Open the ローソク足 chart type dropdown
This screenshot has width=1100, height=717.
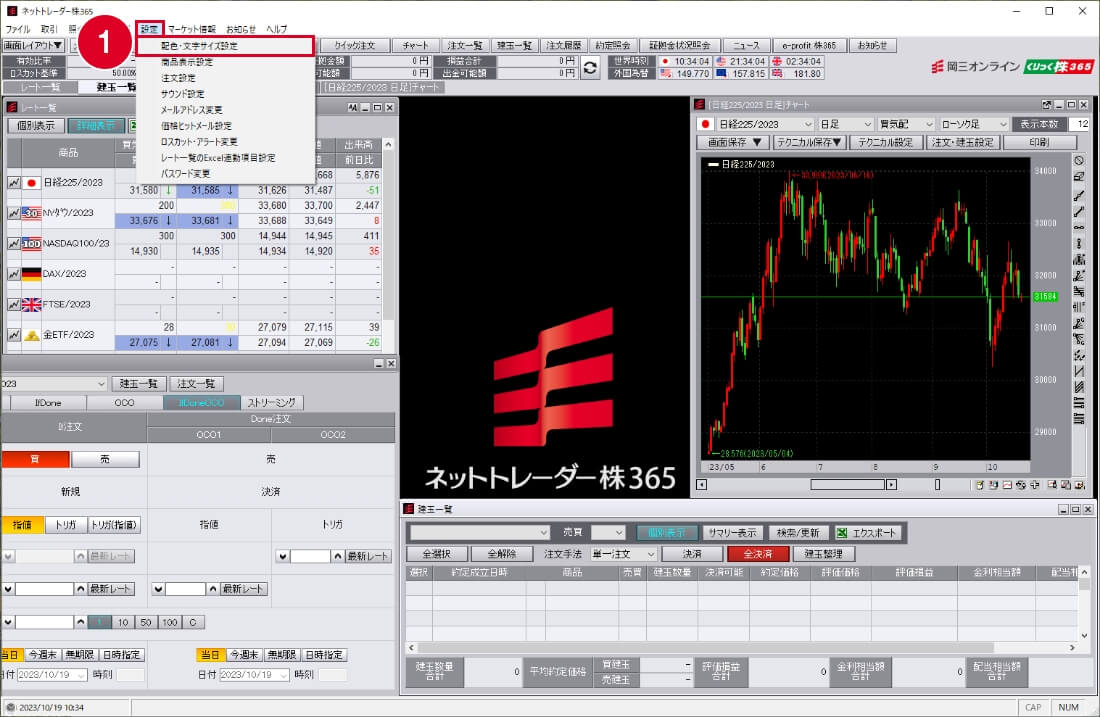coord(974,124)
